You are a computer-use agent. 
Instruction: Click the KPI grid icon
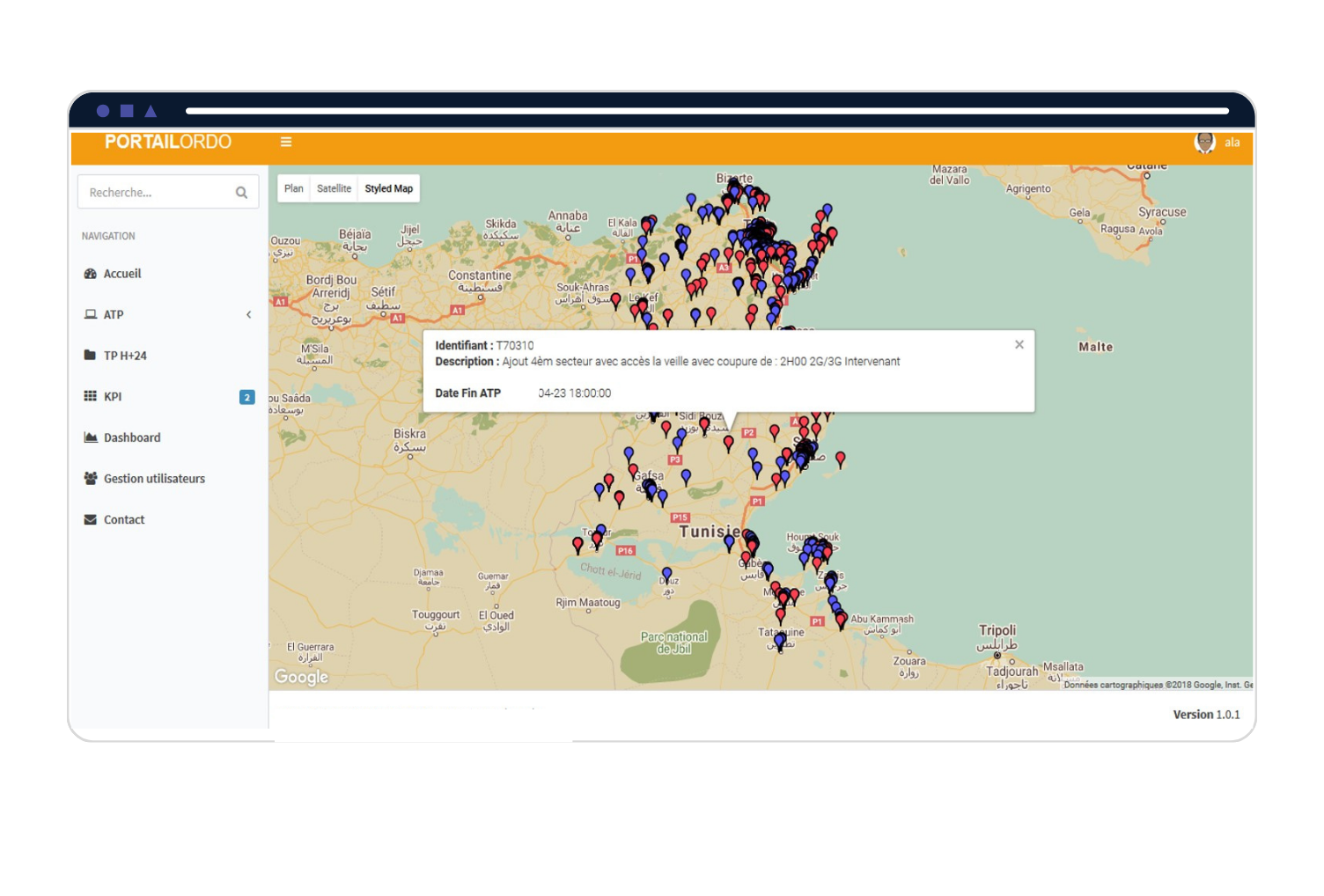tap(90, 396)
